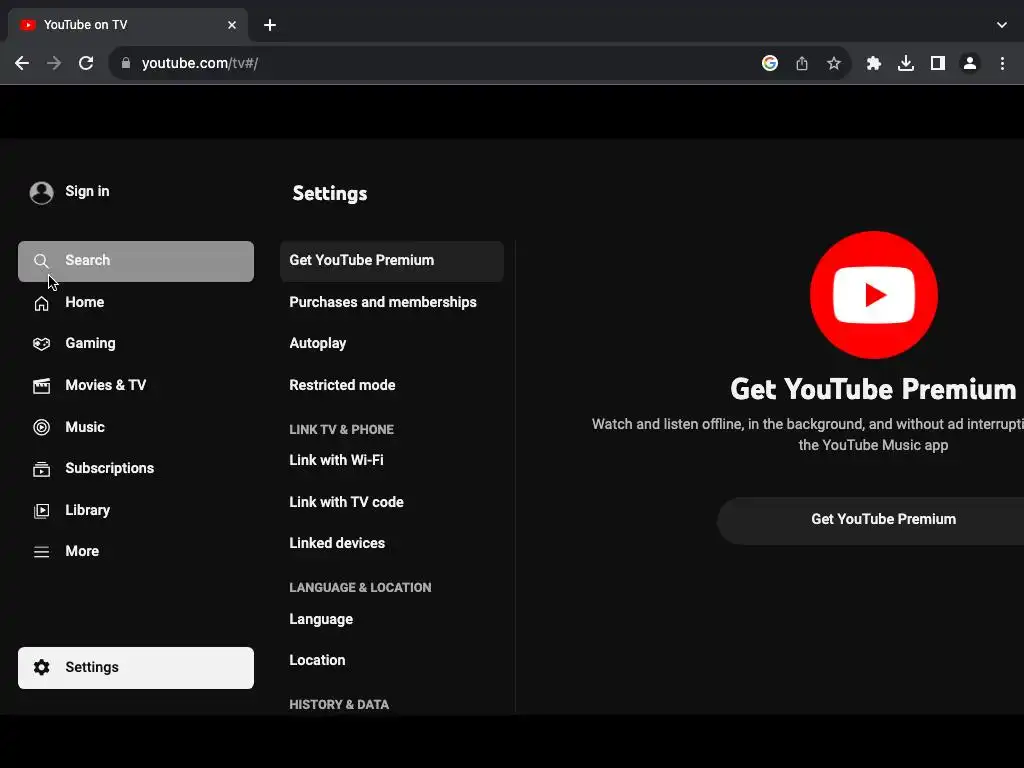
Task: Click the Library icon in sidebar
Action: (x=41, y=511)
